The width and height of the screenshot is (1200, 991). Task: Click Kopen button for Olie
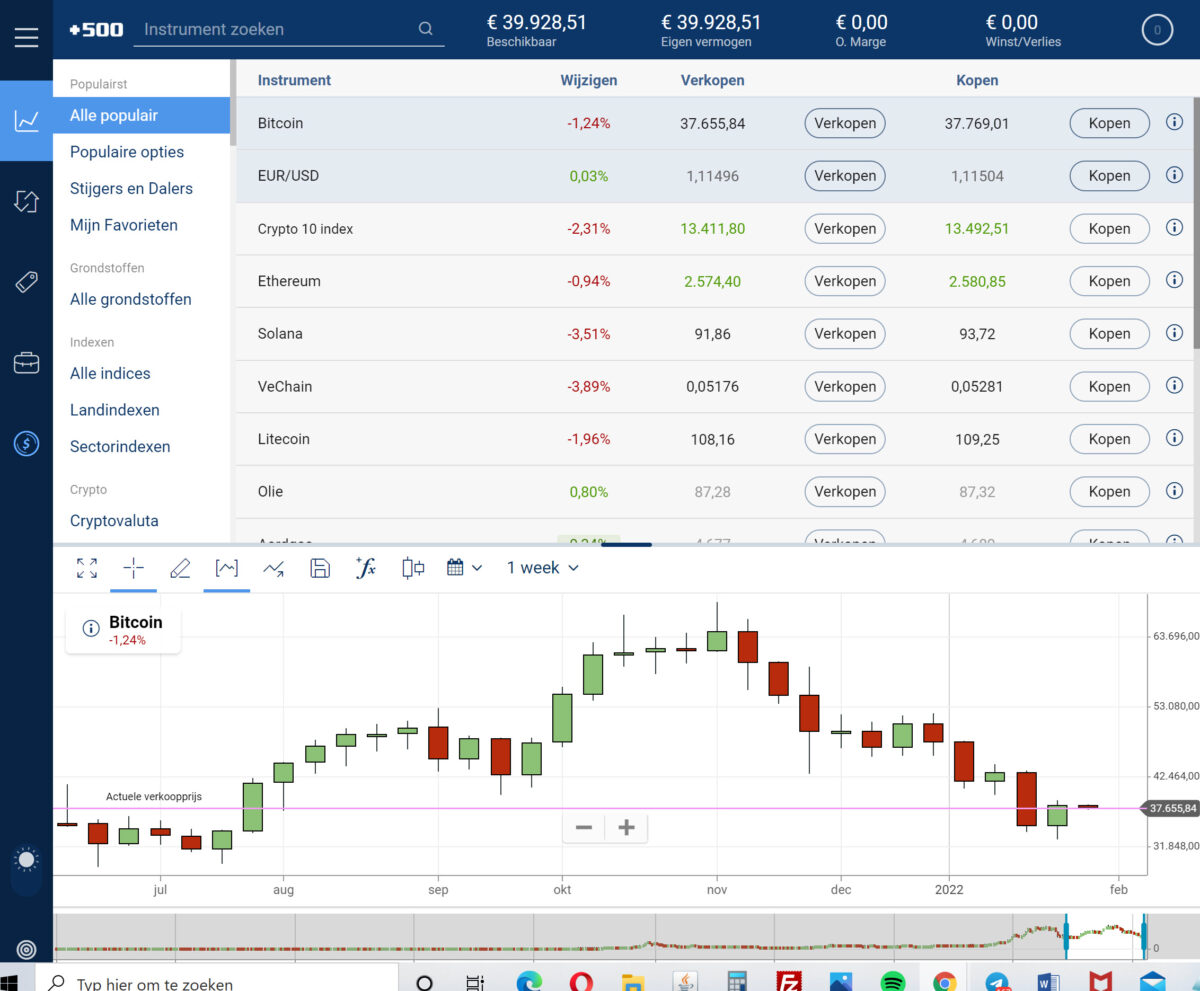pyautogui.click(x=1110, y=492)
